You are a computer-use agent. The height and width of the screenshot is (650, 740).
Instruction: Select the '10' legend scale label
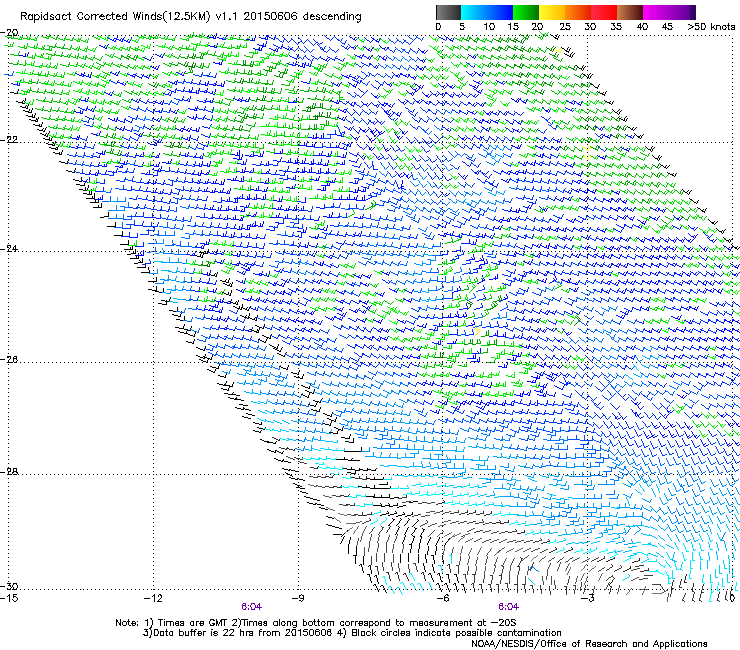pyautogui.click(x=489, y=27)
